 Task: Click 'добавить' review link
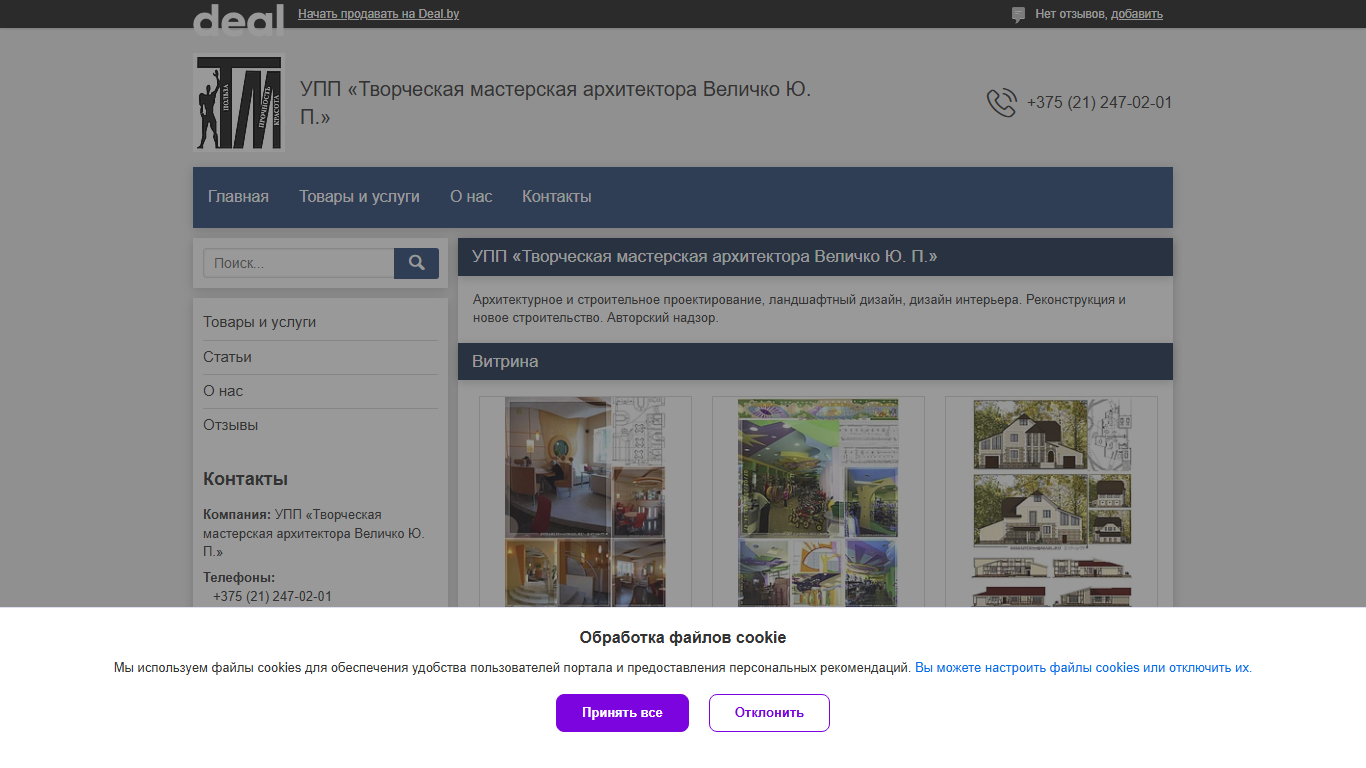tap(1137, 14)
